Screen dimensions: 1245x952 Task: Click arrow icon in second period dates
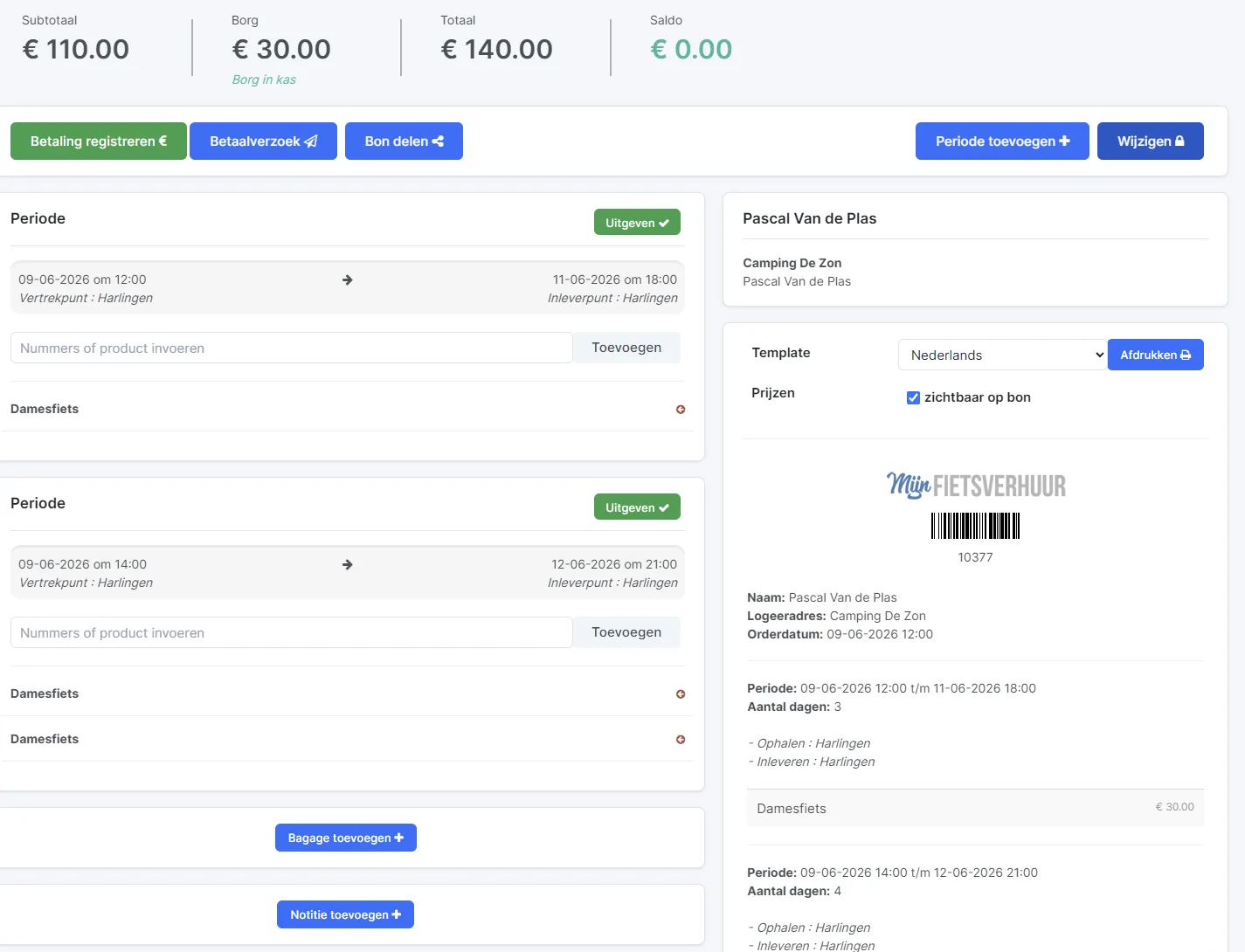click(348, 565)
